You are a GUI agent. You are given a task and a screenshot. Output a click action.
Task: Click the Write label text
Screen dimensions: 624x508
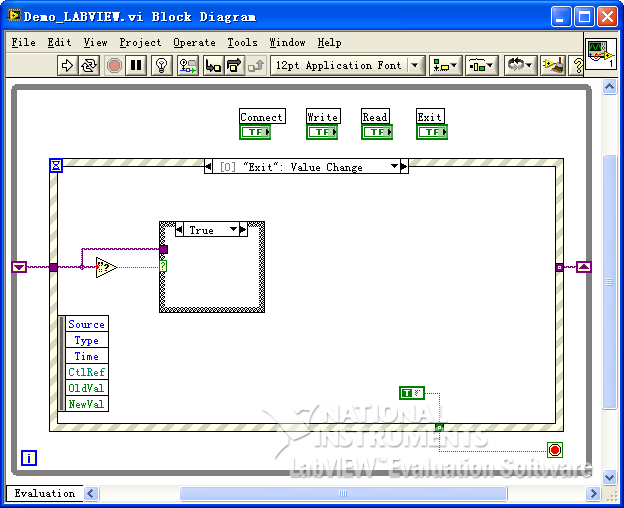pos(323,117)
